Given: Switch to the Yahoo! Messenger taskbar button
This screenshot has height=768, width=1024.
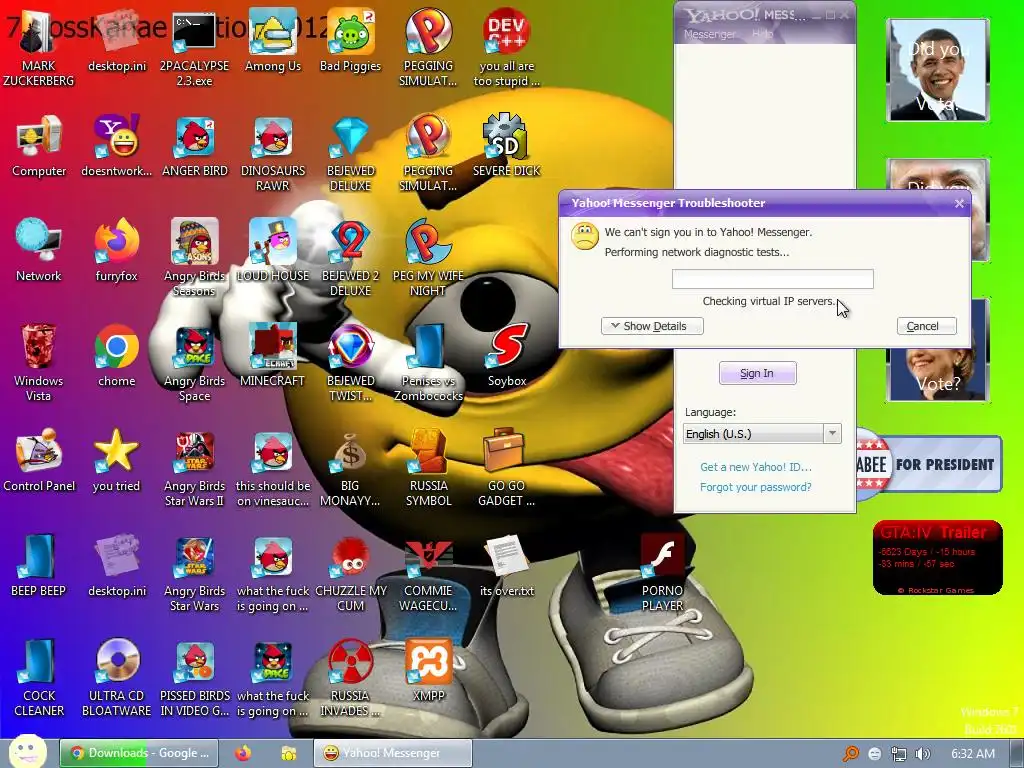Looking at the screenshot, I should 392,753.
